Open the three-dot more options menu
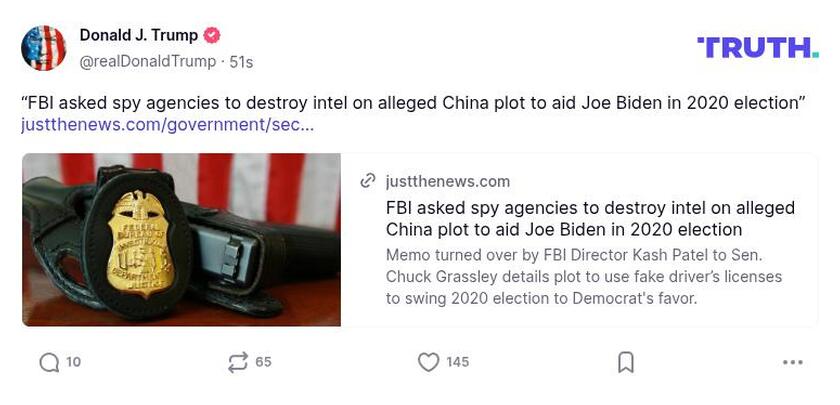Image resolution: width=840 pixels, height=405 pixels. point(792,362)
